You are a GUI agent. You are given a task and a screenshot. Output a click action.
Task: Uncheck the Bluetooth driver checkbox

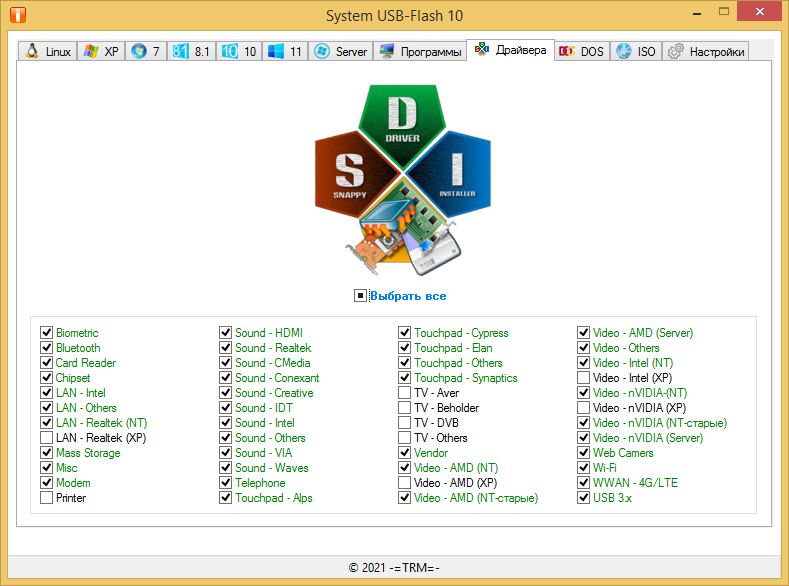pos(46,348)
